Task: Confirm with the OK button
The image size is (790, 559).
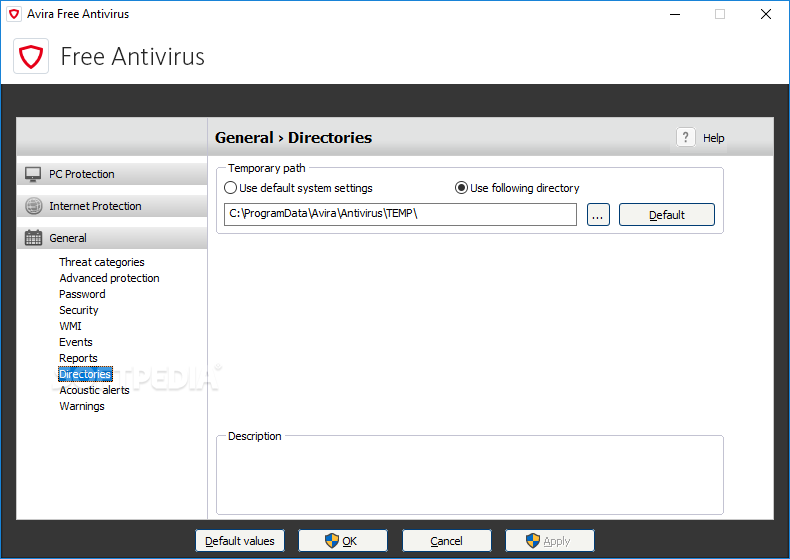Action: click(x=343, y=541)
